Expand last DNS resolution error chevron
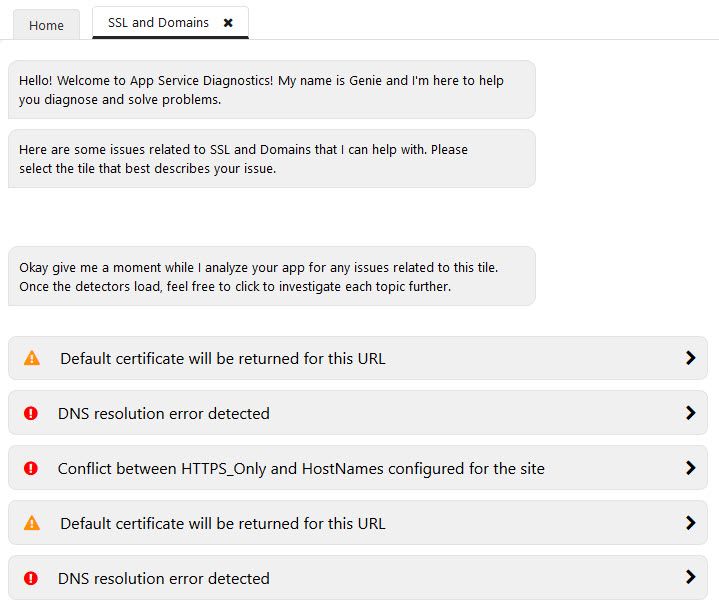 click(x=691, y=577)
